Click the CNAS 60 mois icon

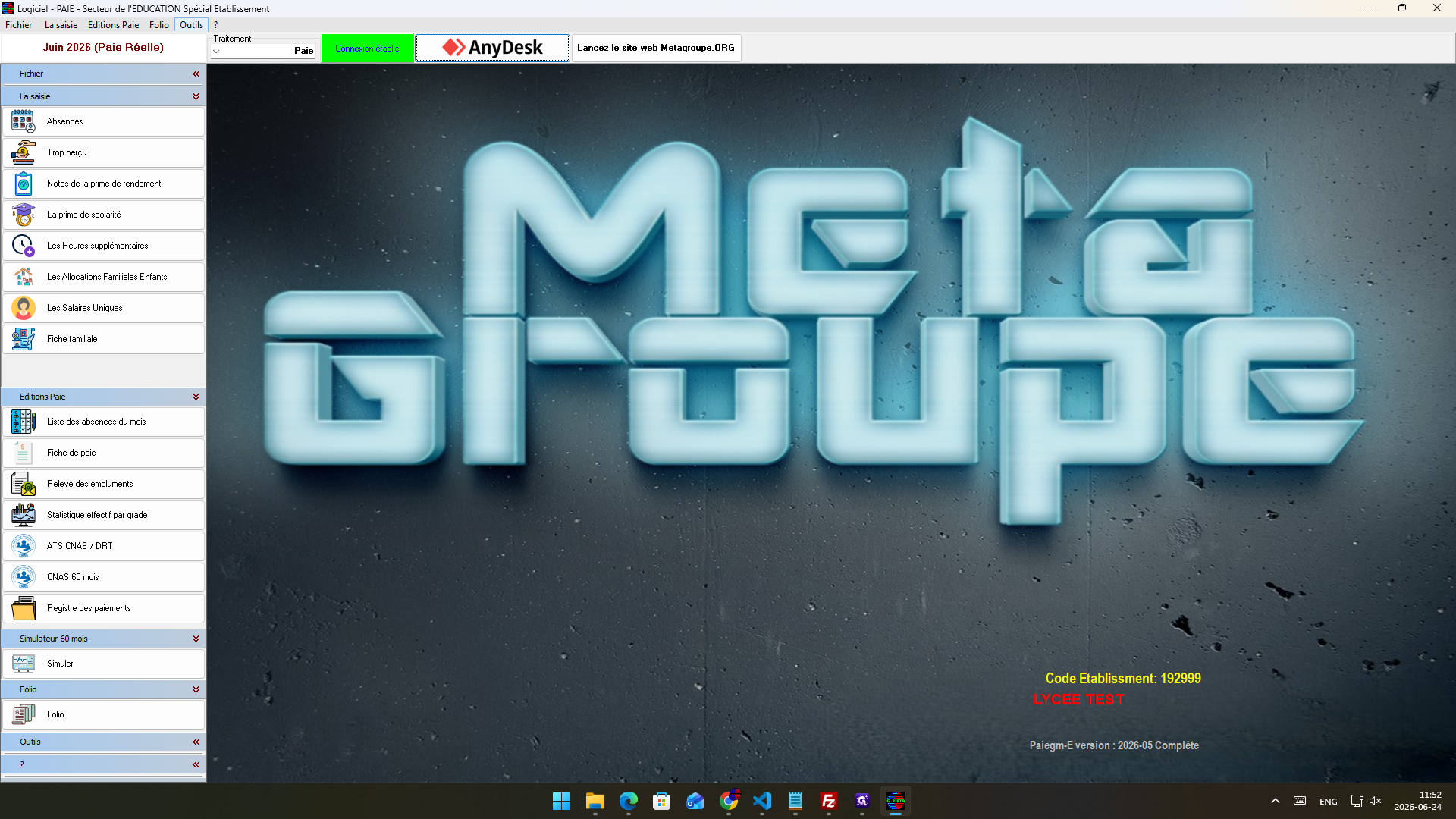click(x=24, y=577)
